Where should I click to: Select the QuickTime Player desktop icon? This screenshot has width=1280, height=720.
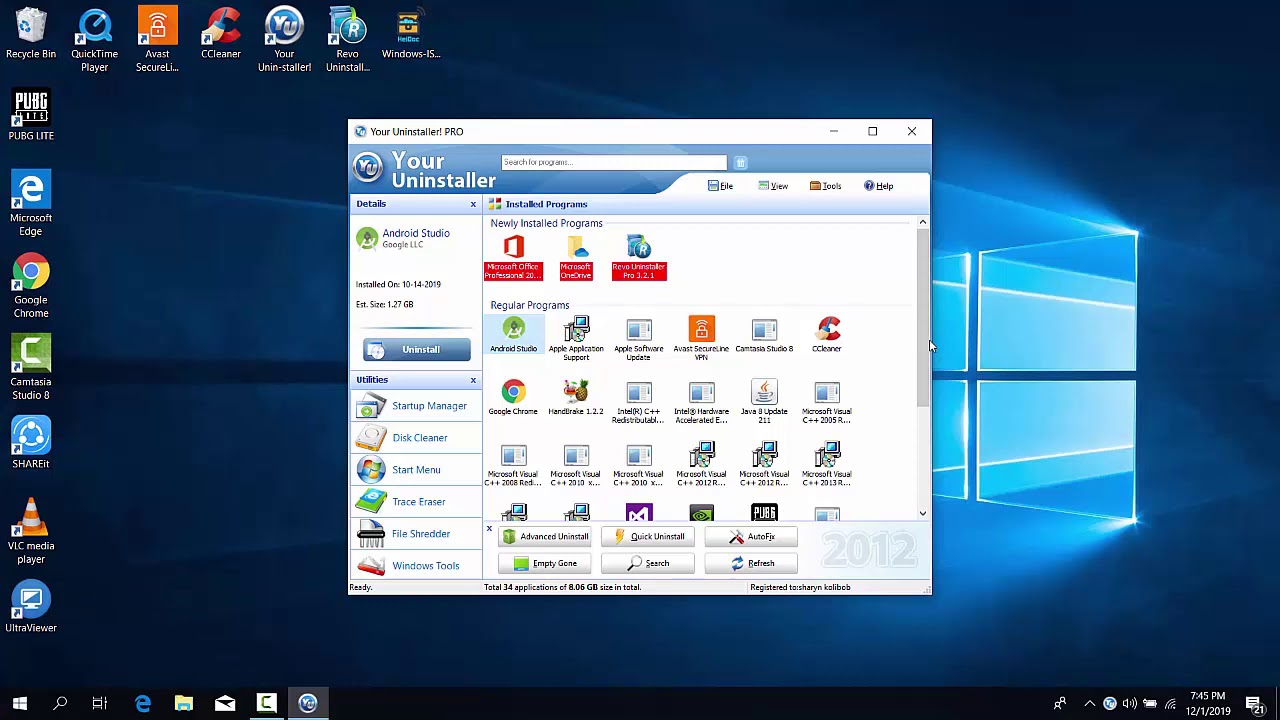click(94, 40)
